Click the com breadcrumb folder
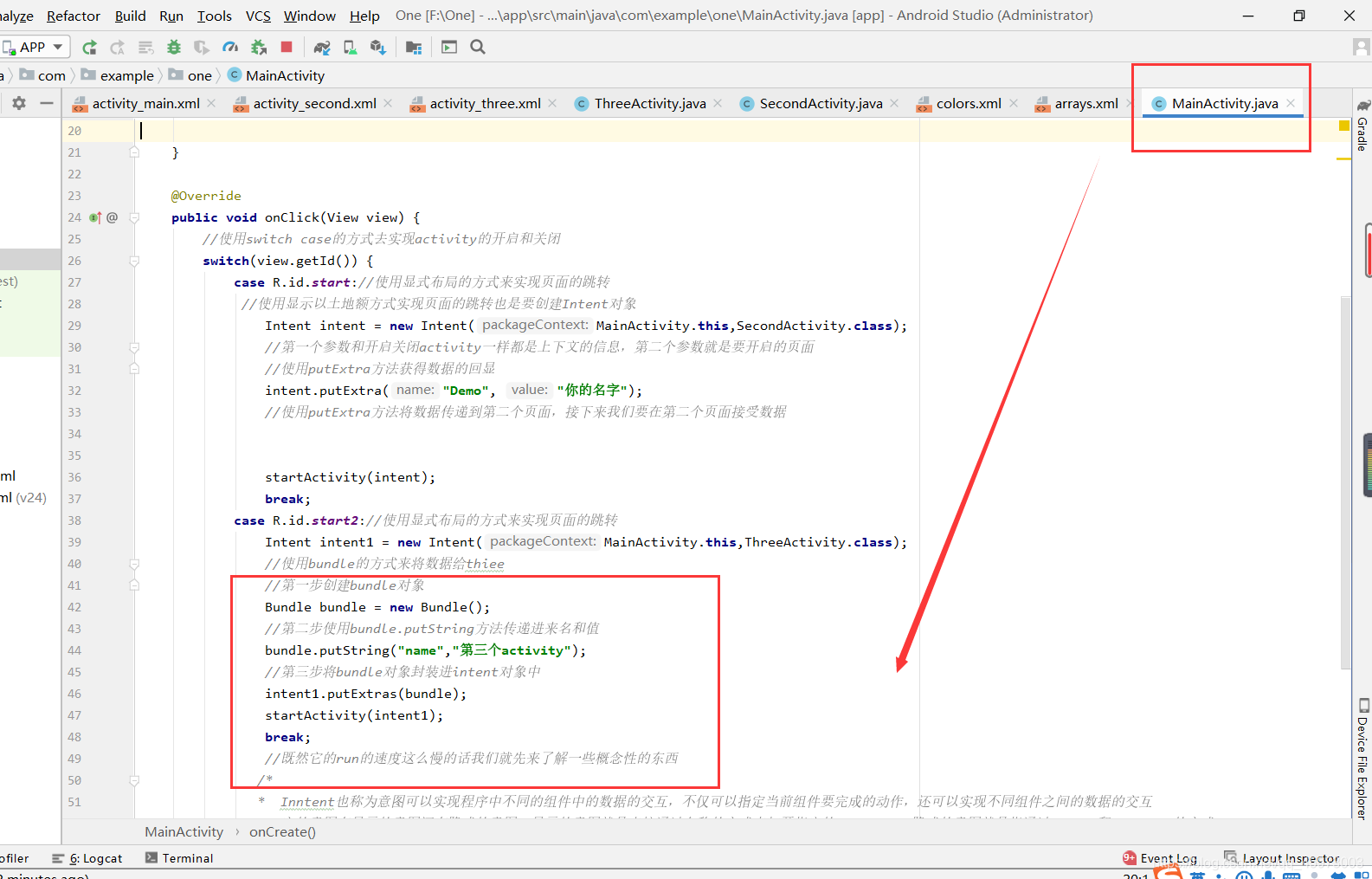This screenshot has height=879, width=1372. pyautogui.click(x=43, y=75)
